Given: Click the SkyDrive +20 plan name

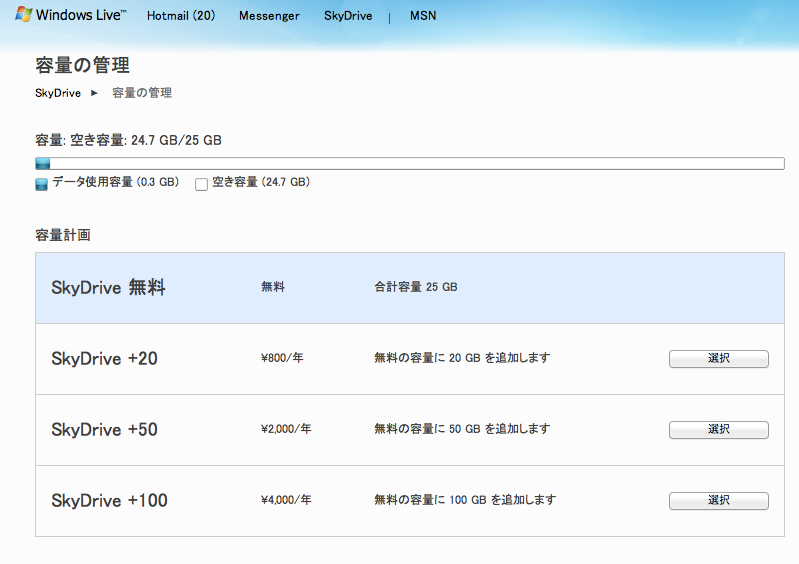Looking at the screenshot, I should [104, 359].
